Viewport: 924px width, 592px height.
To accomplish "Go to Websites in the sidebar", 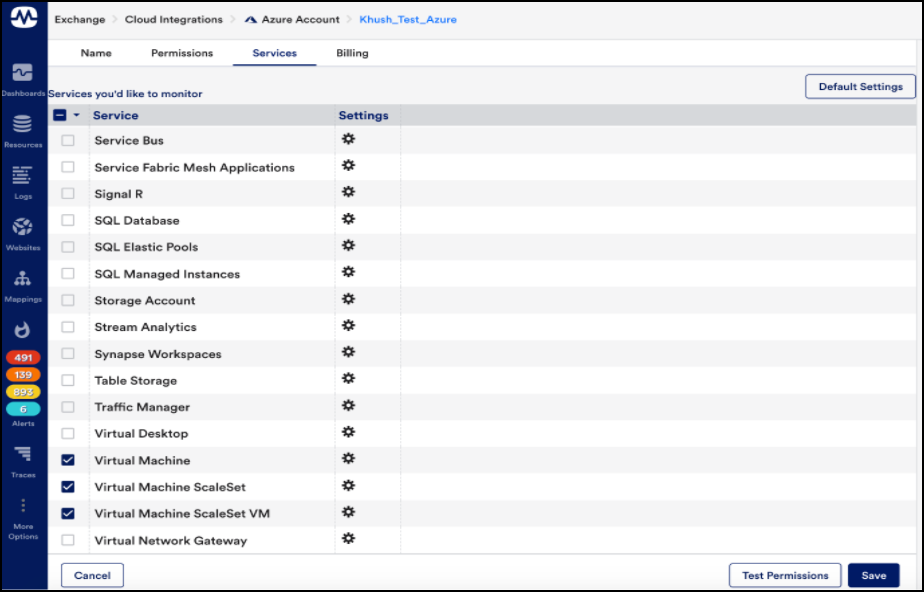I will (23, 234).
